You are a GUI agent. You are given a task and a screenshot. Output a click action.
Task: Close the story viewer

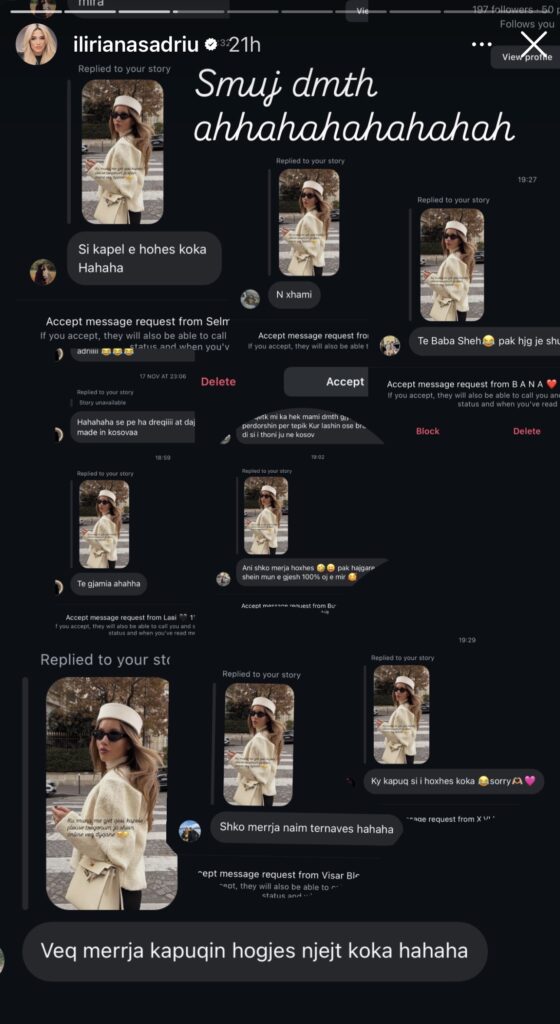[x=534, y=44]
